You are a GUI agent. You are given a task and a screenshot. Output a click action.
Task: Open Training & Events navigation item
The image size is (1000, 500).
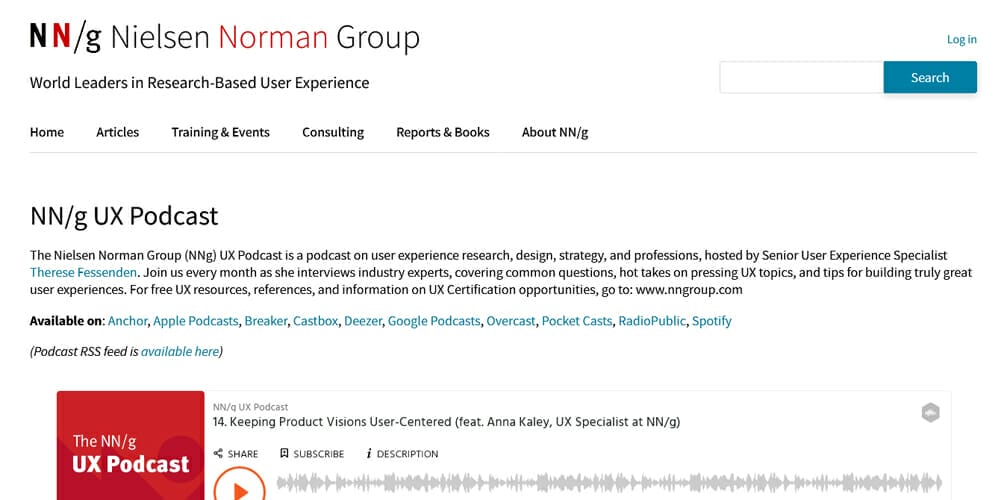point(220,132)
